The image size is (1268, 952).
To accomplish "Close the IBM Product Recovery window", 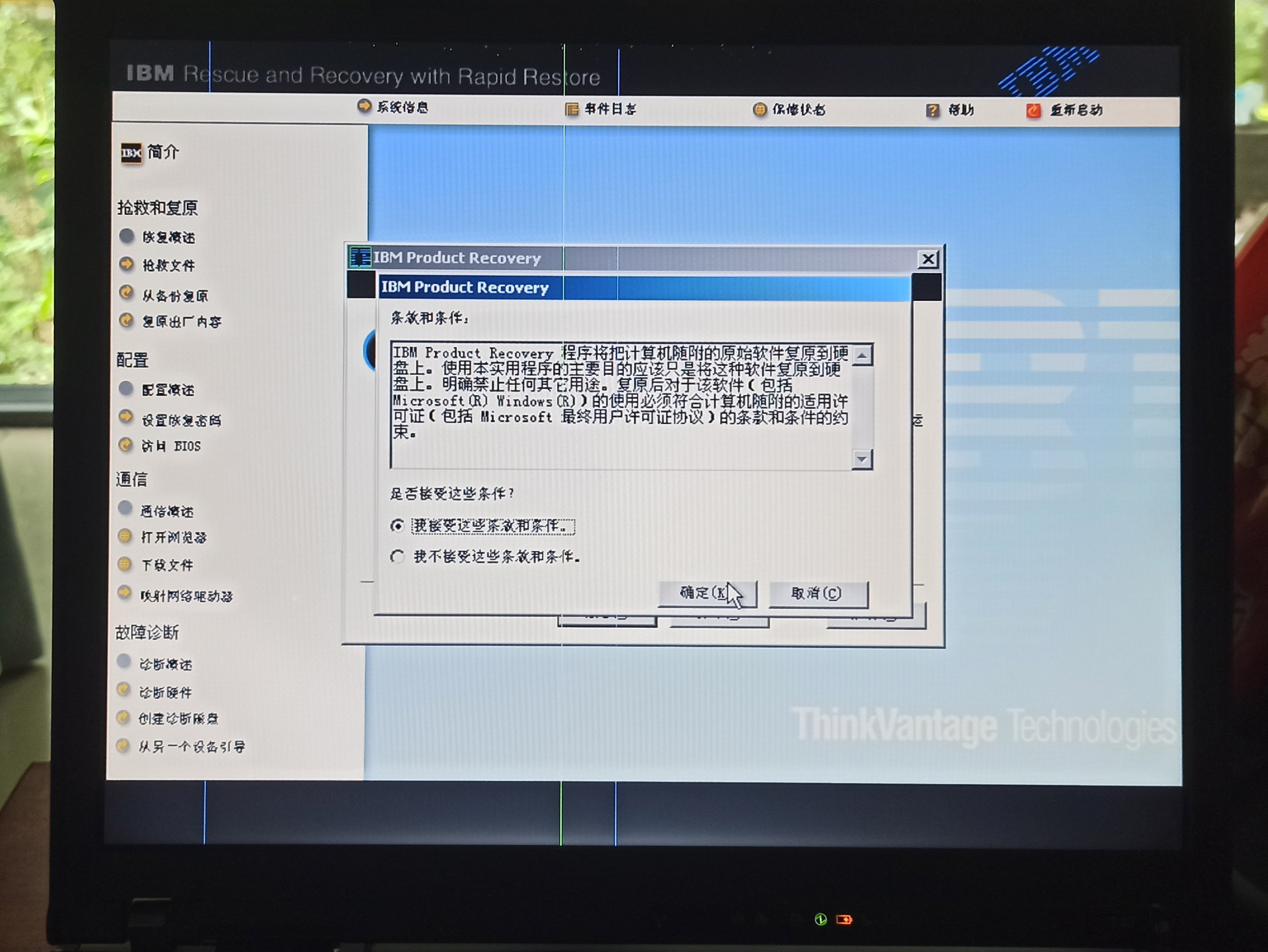I will 928,260.
